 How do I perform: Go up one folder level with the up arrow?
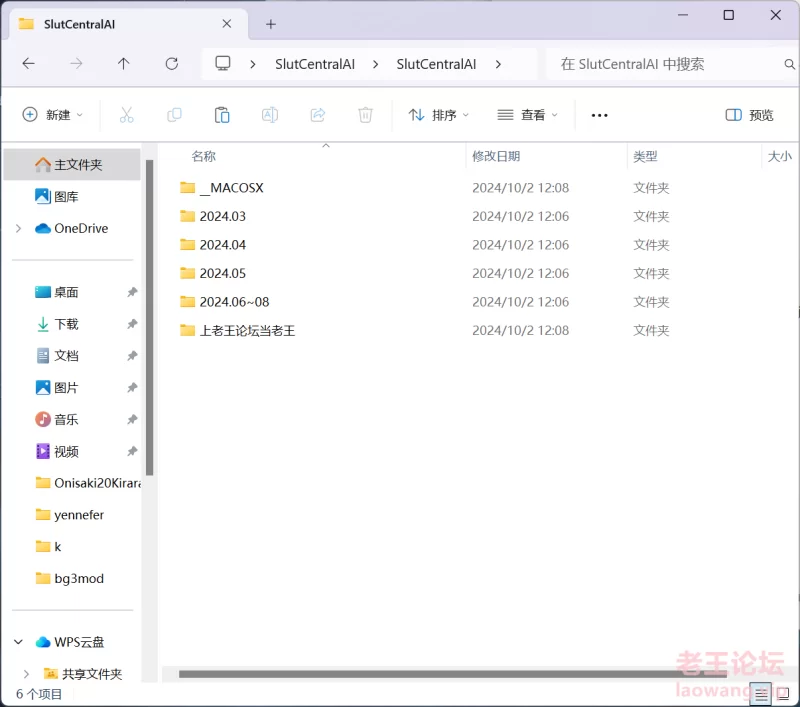point(123,63)
